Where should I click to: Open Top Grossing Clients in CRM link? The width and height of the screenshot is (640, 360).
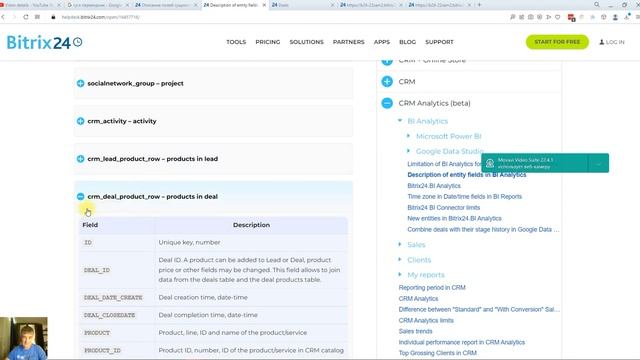tap(438, 353)
